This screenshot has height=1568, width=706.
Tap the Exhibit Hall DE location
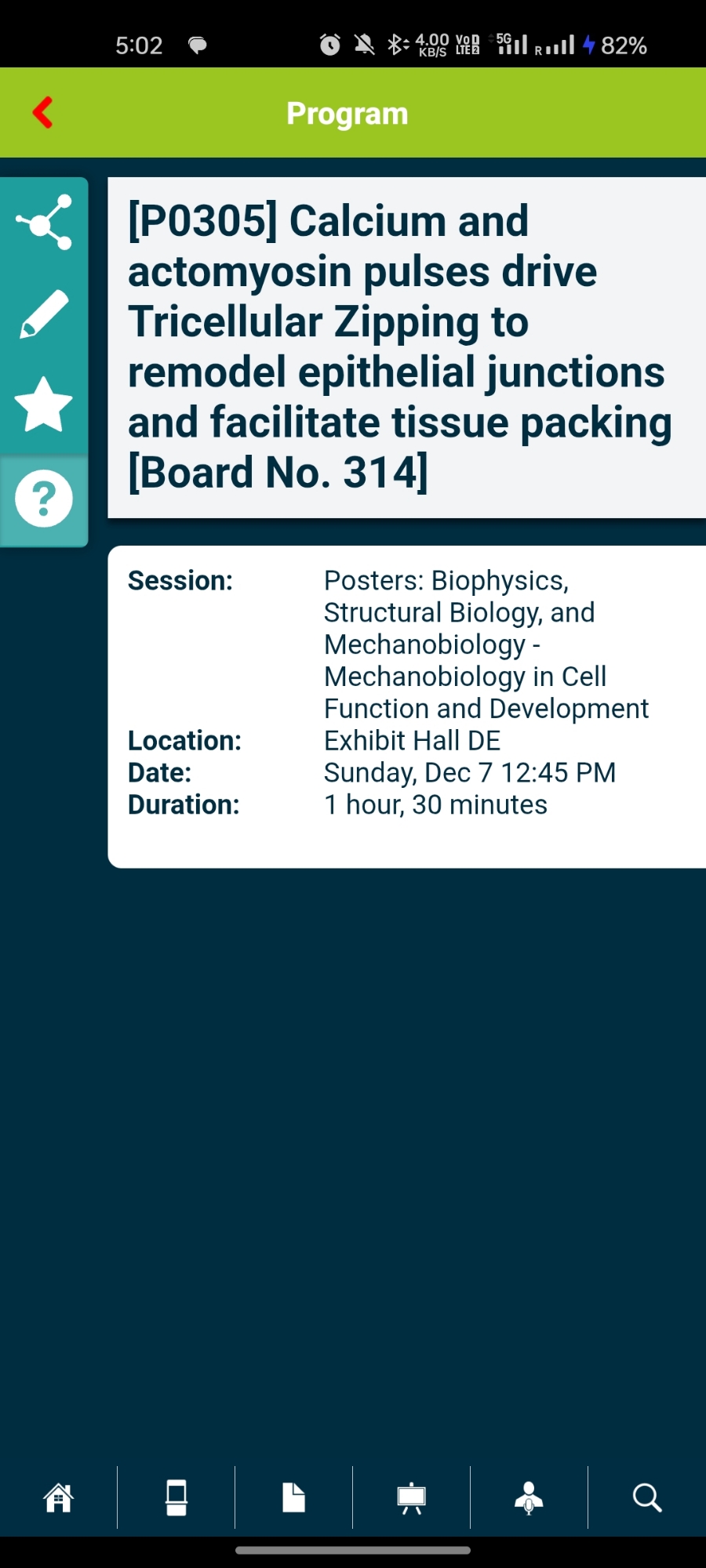[413, 741]
